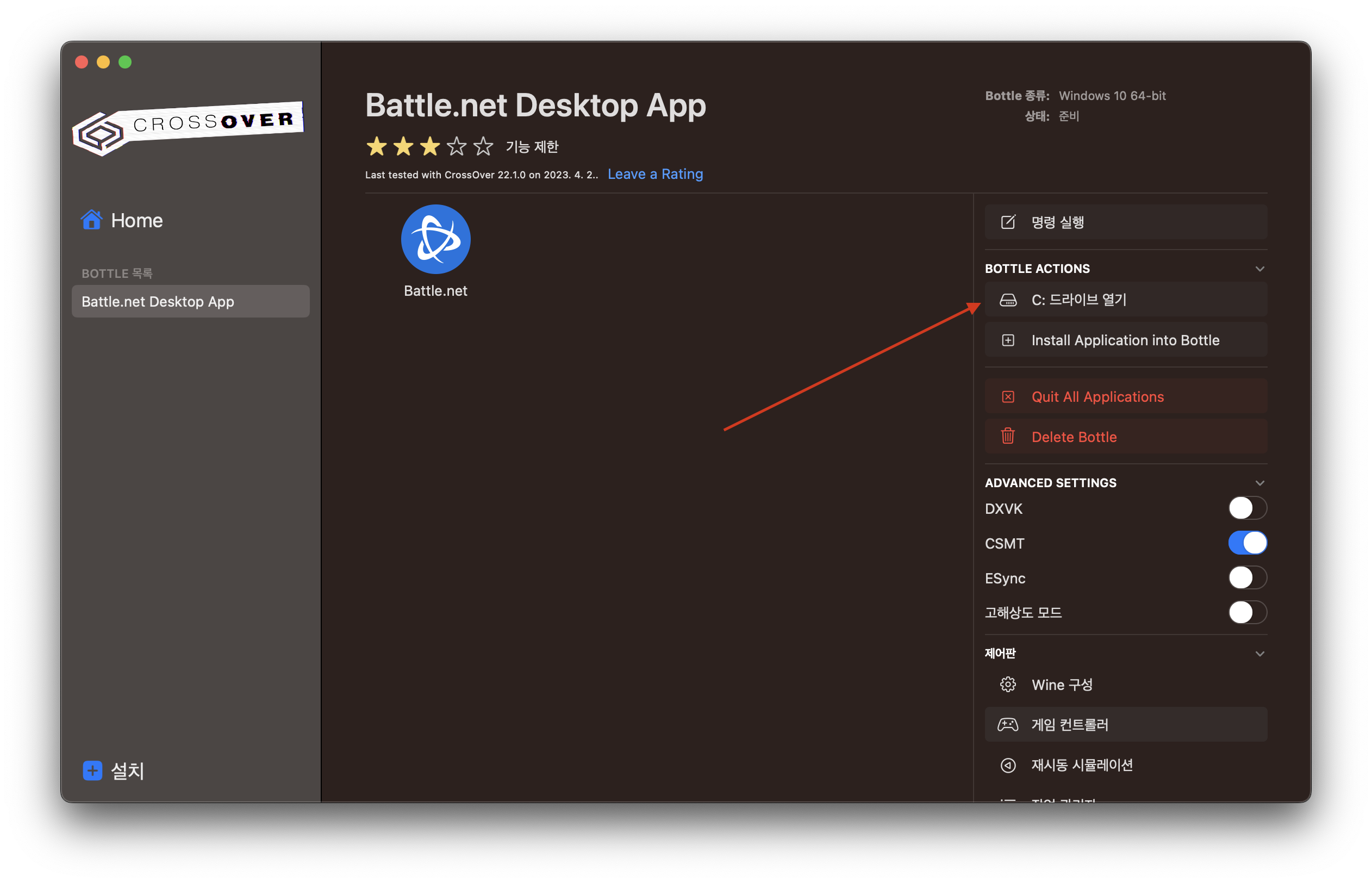This screenshot has height=883, width=1372.
Task: Turn on the ESync switch
Action: click(x=1247, y=577)
